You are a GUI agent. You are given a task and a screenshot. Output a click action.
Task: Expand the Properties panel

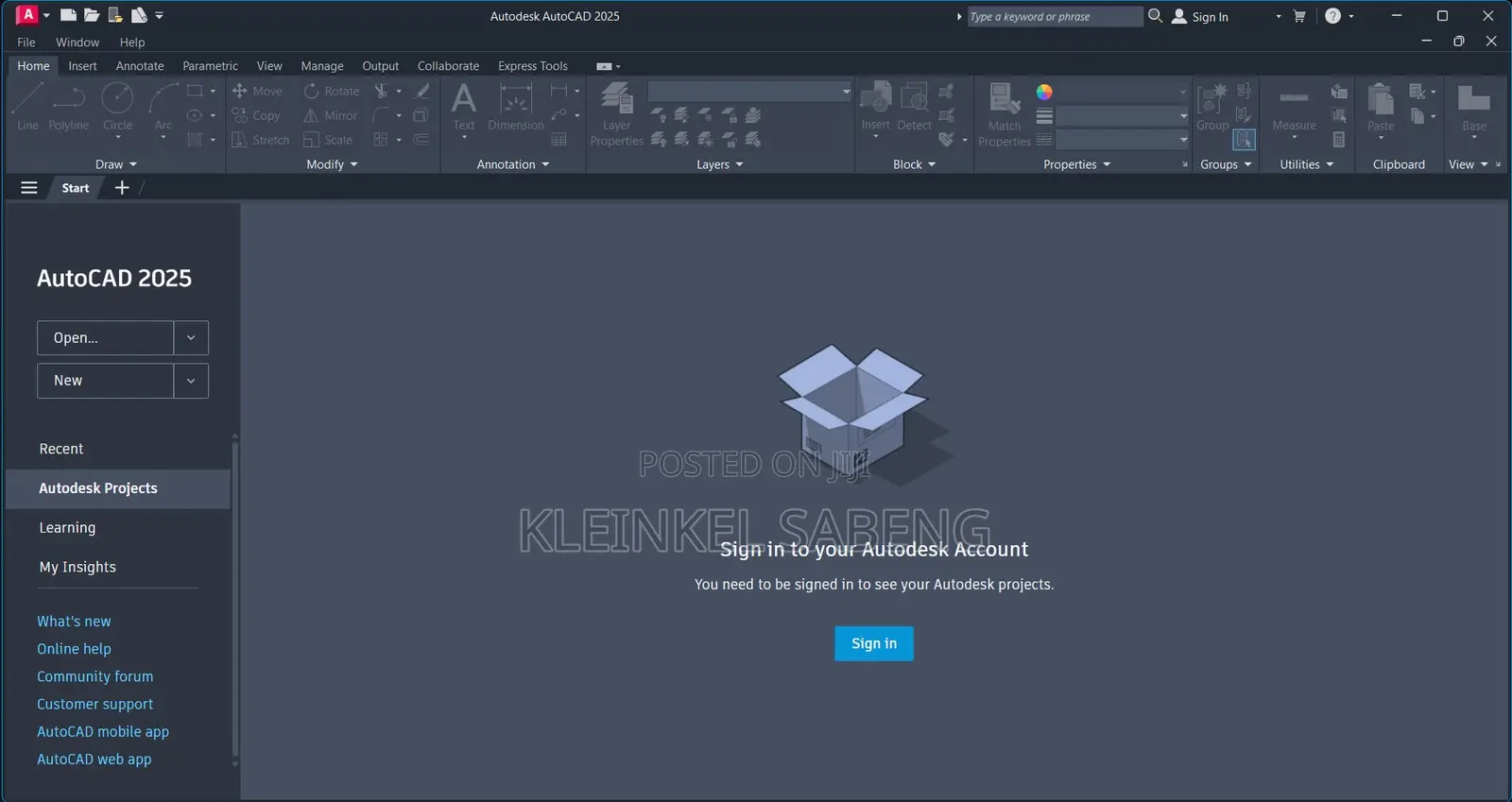tap(1076, 164)
